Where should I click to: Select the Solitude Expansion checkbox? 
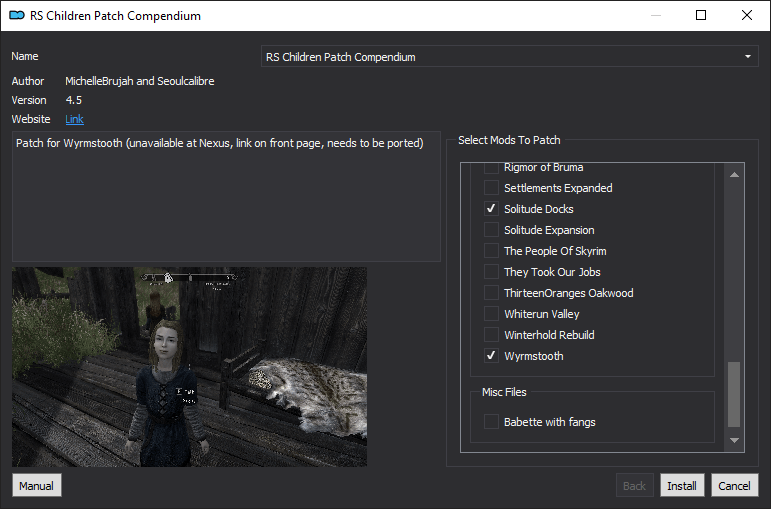[491, 230]
